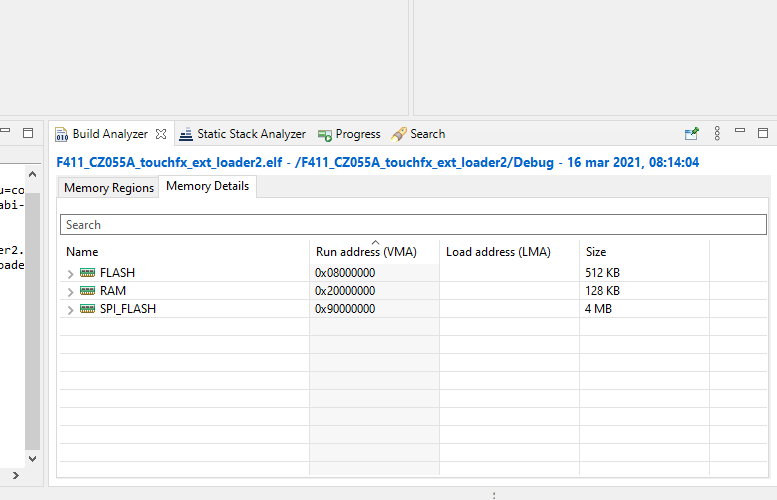Viewport: 777px width, 500px height.
Task: Select the FLASH row name
Action: tap(117, 273)
